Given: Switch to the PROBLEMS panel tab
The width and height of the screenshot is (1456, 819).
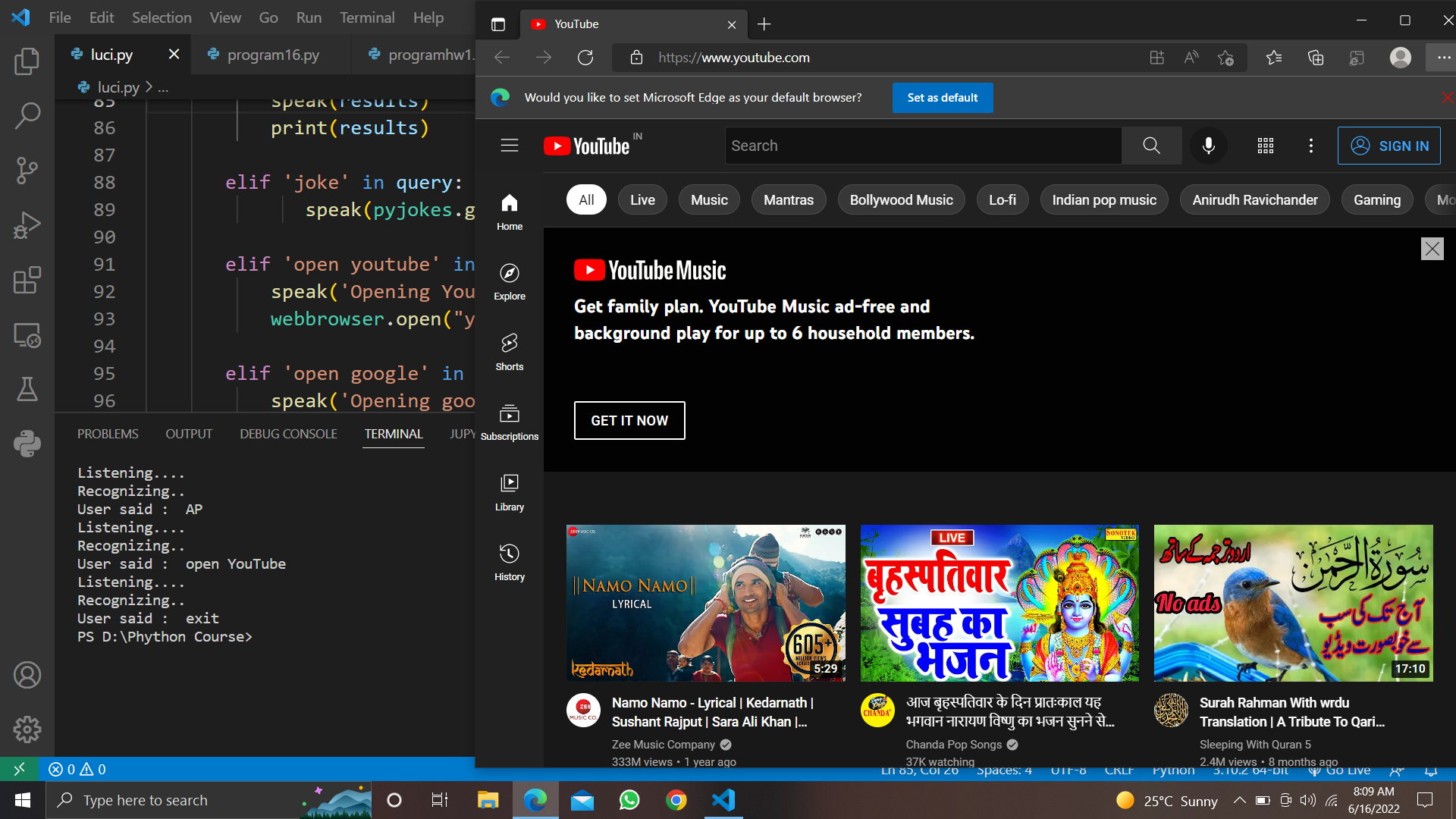Looking at the screenshot, I should click(108, 434).
